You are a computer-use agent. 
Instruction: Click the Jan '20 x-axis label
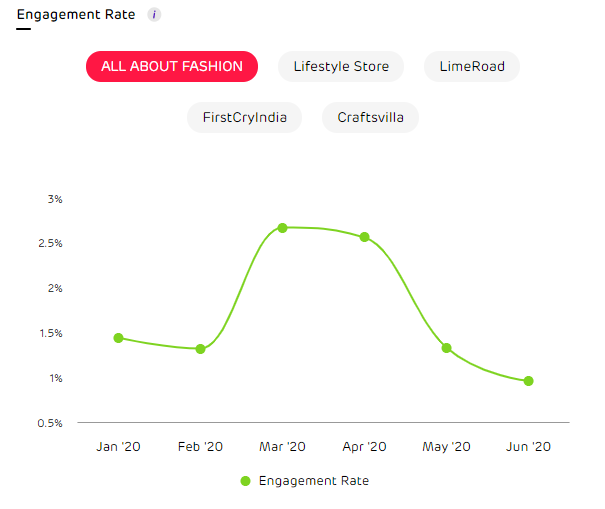[x=119, y=447]
